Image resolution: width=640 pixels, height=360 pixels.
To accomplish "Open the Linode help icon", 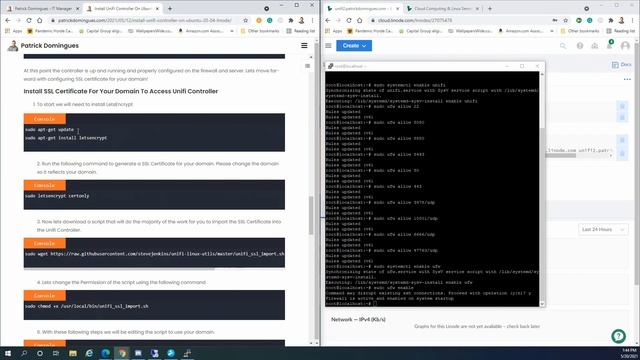I will tap(580, 46).
